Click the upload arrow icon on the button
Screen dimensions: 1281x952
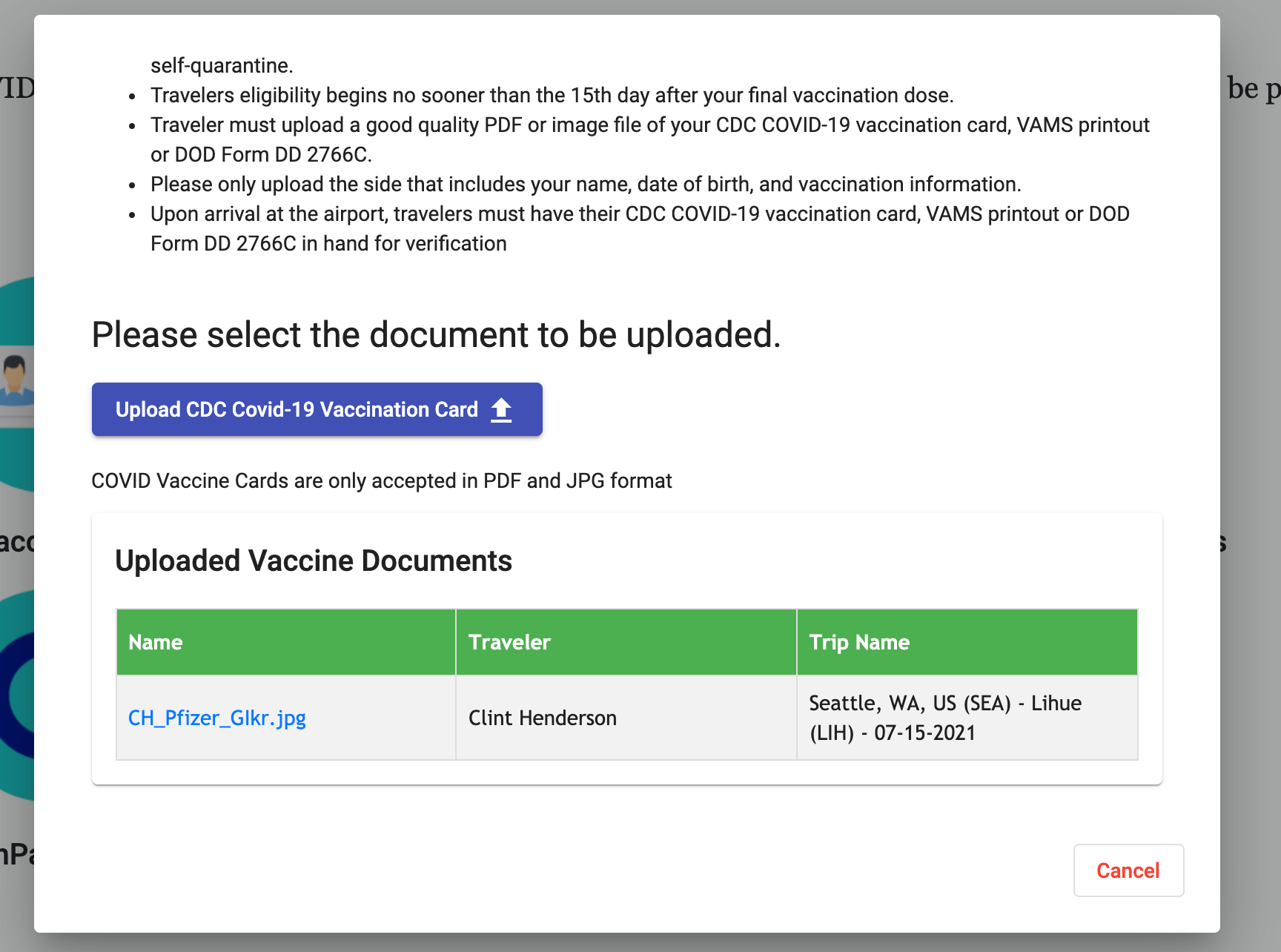pos(502,410)
